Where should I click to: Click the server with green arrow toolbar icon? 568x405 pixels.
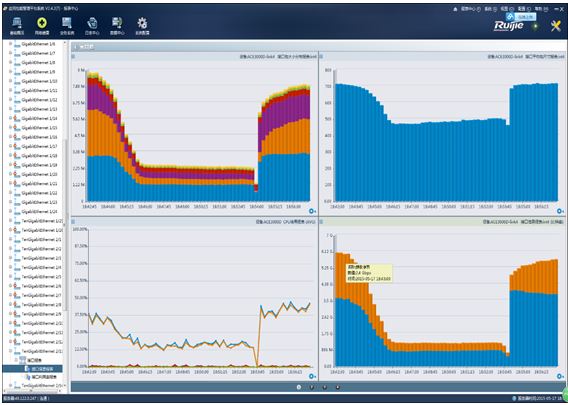pos(117,23)
